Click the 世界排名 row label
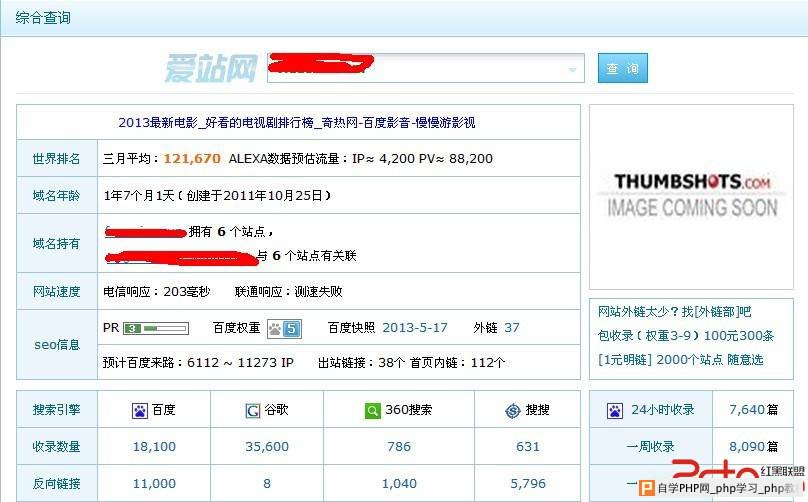 [x=57, y=158]
